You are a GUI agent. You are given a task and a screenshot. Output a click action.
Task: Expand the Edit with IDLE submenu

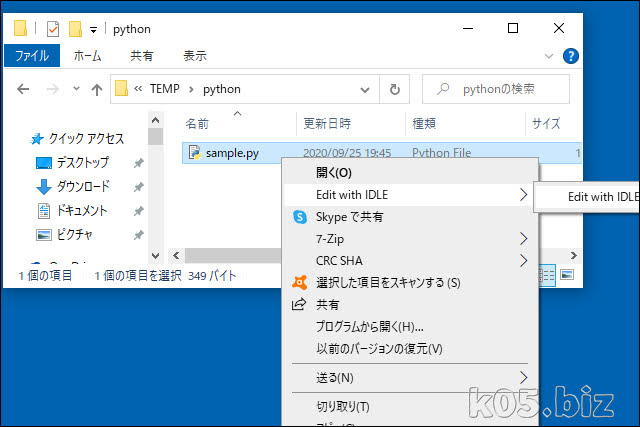[x=410, y=195]
